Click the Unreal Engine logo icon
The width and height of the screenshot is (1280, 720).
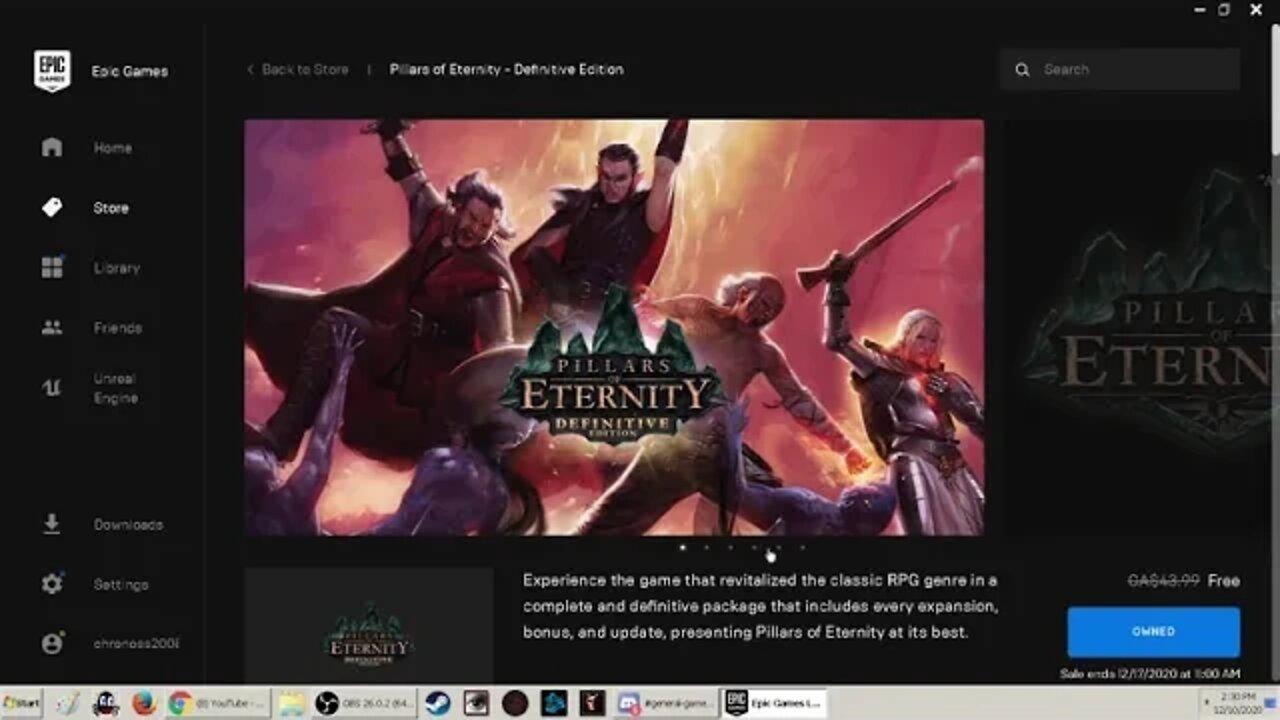point(52,388)
